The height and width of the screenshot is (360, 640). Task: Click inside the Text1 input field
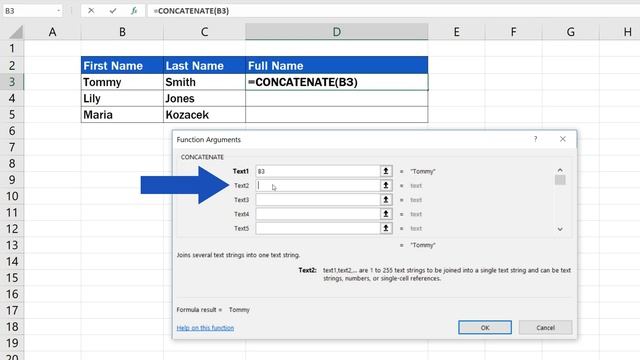click(318, 171)
